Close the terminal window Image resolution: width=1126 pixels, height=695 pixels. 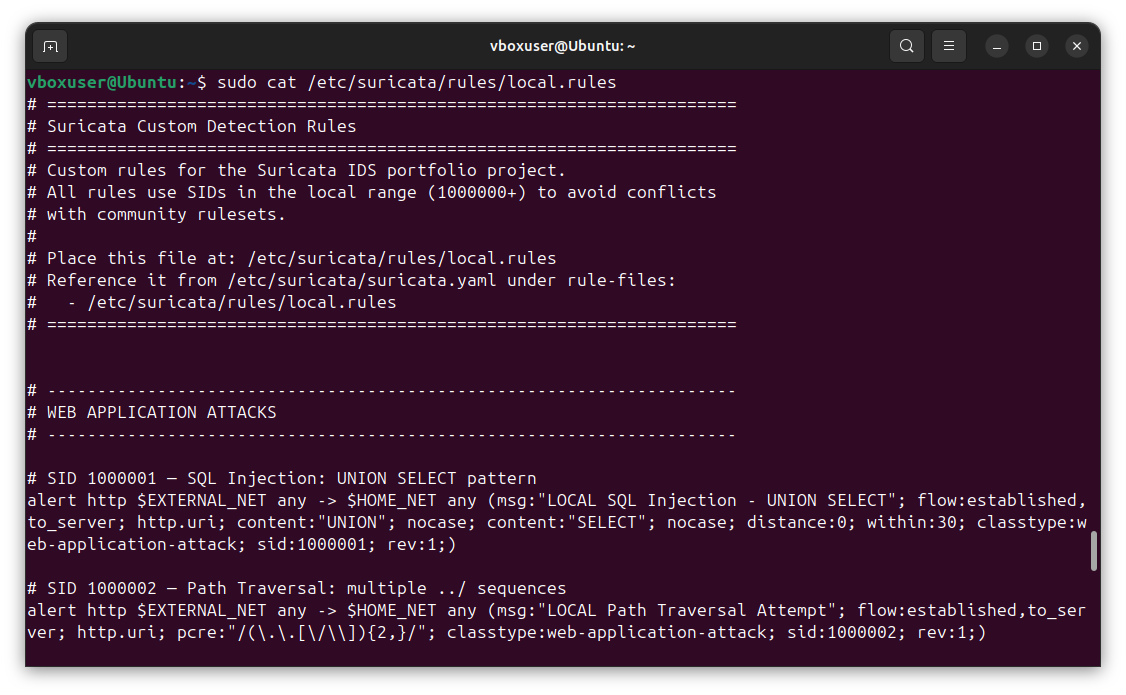[x=1076, y=46]
